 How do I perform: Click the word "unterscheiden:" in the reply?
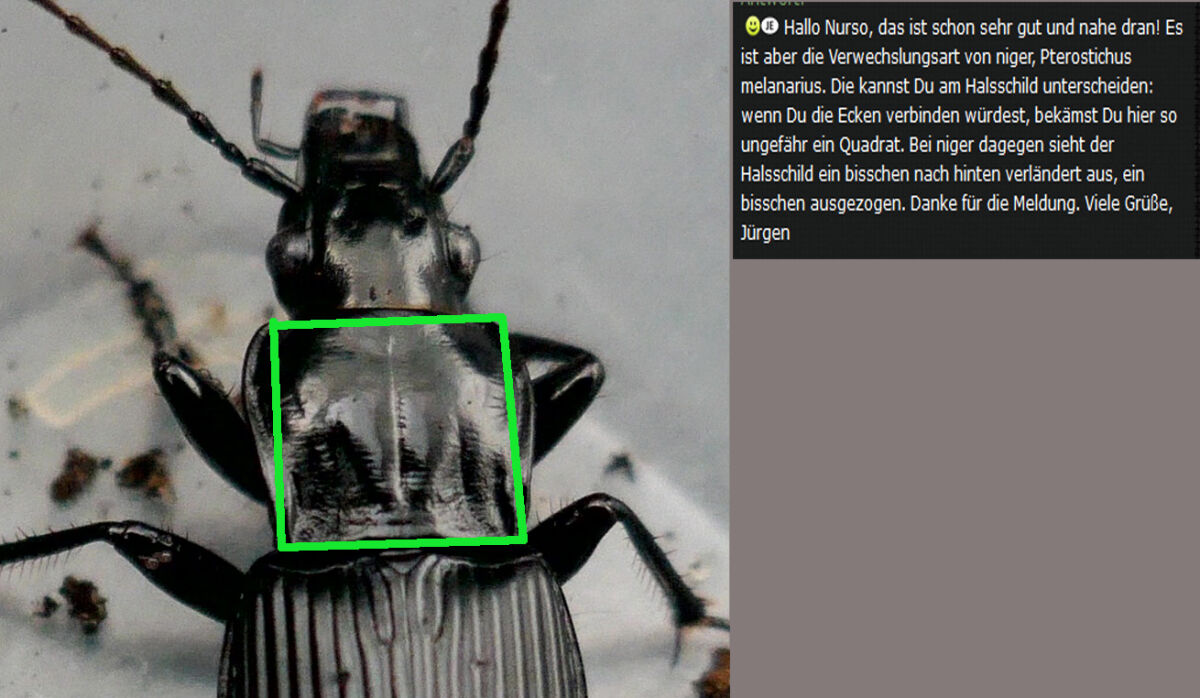point(1098,86)
